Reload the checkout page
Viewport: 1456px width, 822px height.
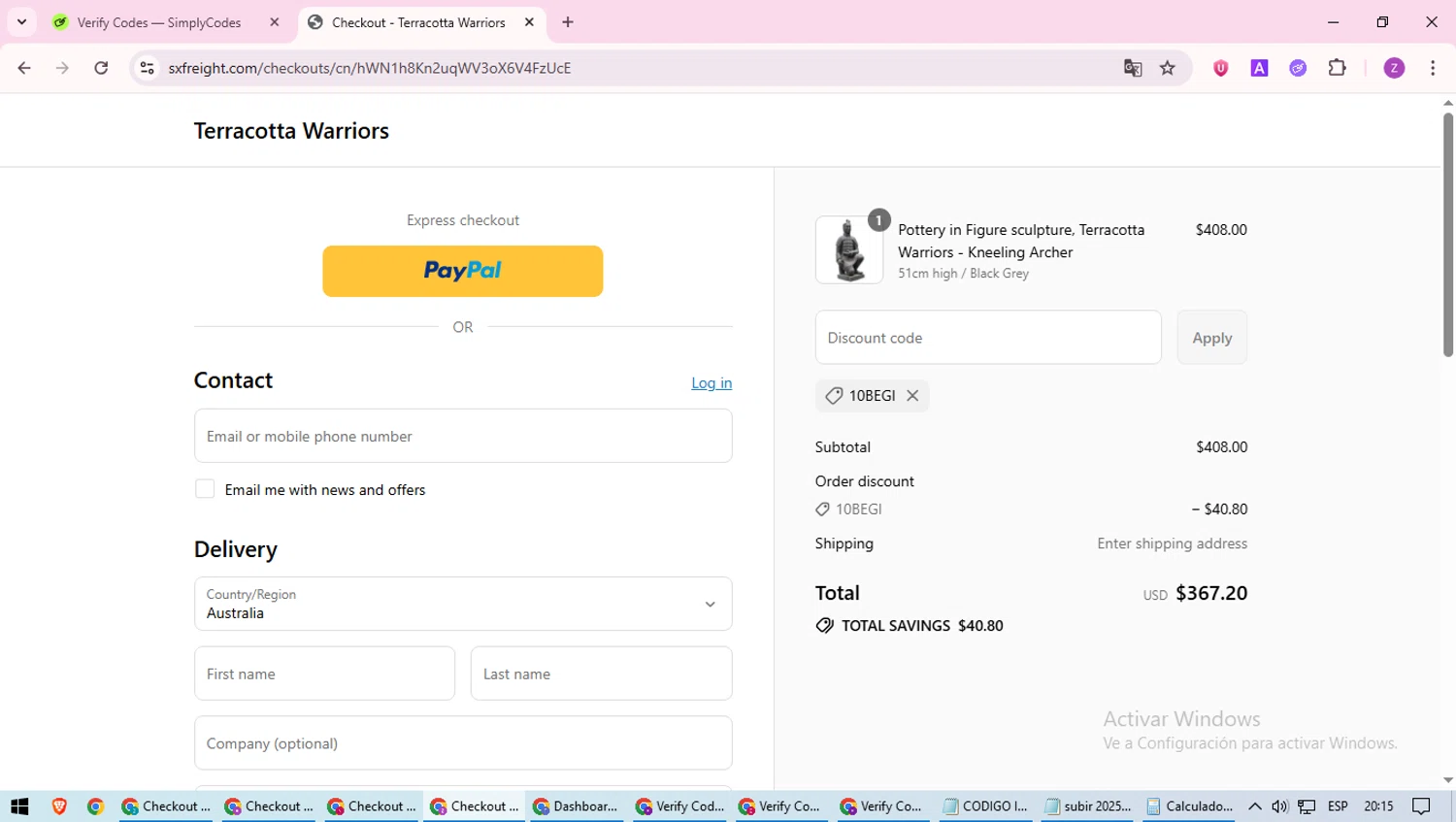tap(101, 68)
